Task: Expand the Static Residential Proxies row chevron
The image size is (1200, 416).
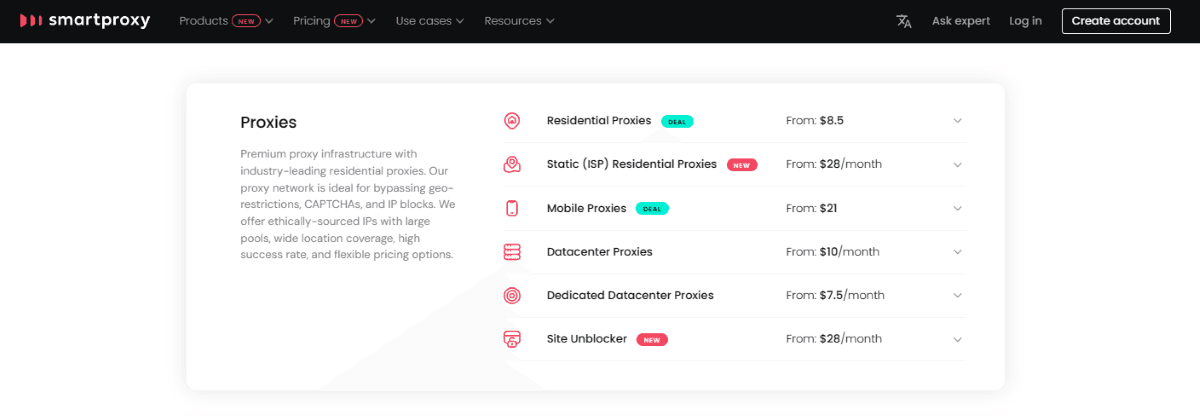Action: pos(957,164)
